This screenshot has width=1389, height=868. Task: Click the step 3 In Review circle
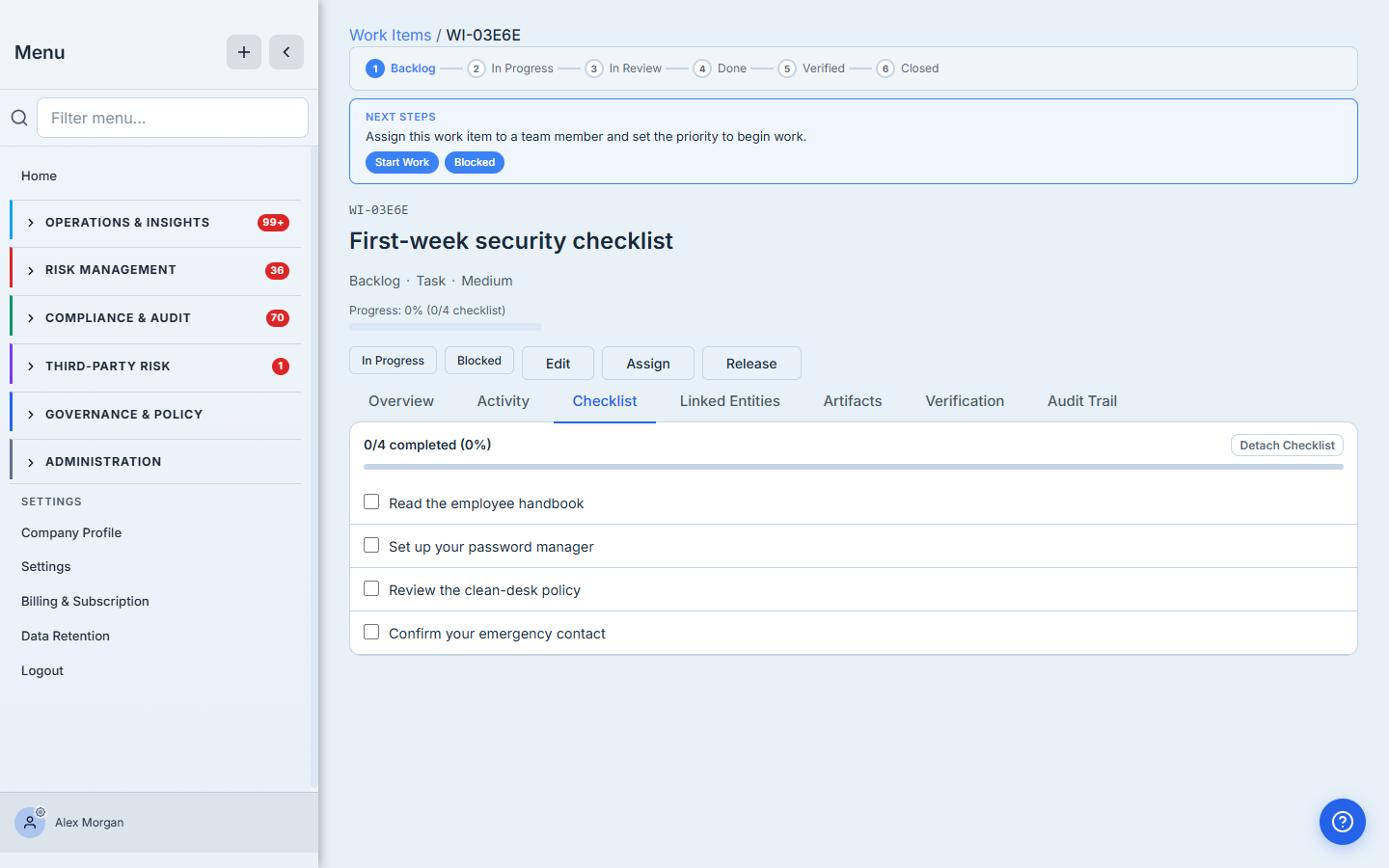pos(594,68)
